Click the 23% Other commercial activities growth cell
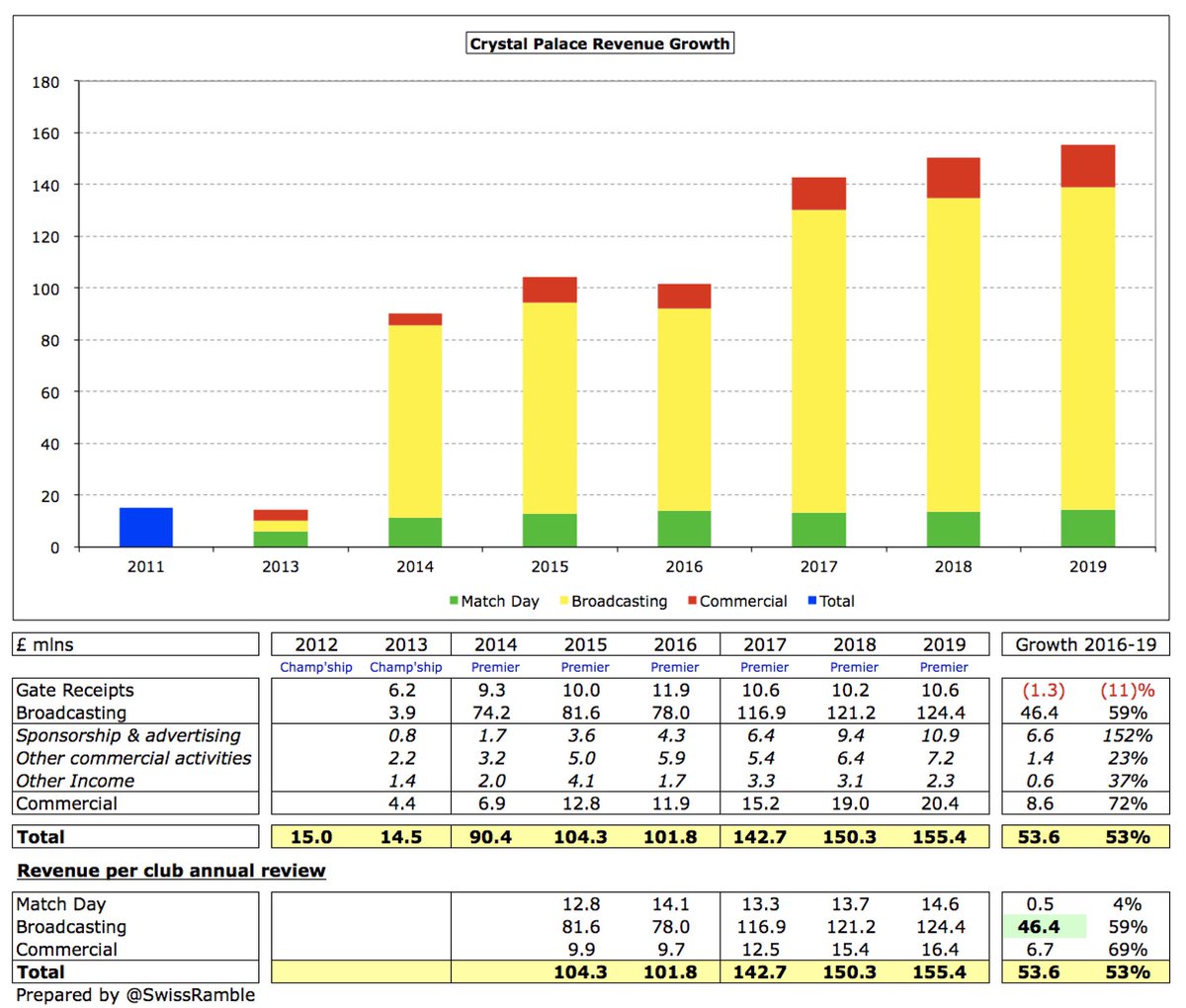 [x=1128, y=758]
